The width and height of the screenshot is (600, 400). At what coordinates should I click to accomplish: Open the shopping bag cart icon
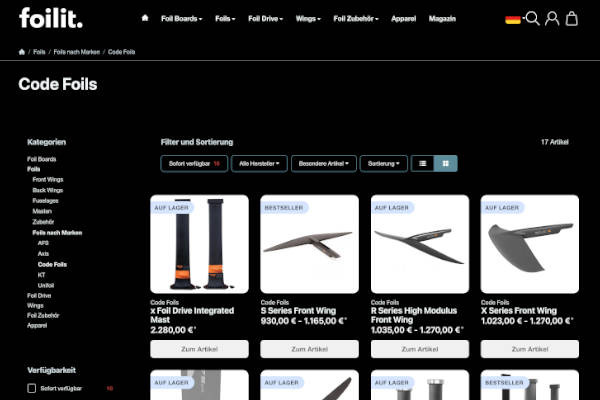click(572, 18)
